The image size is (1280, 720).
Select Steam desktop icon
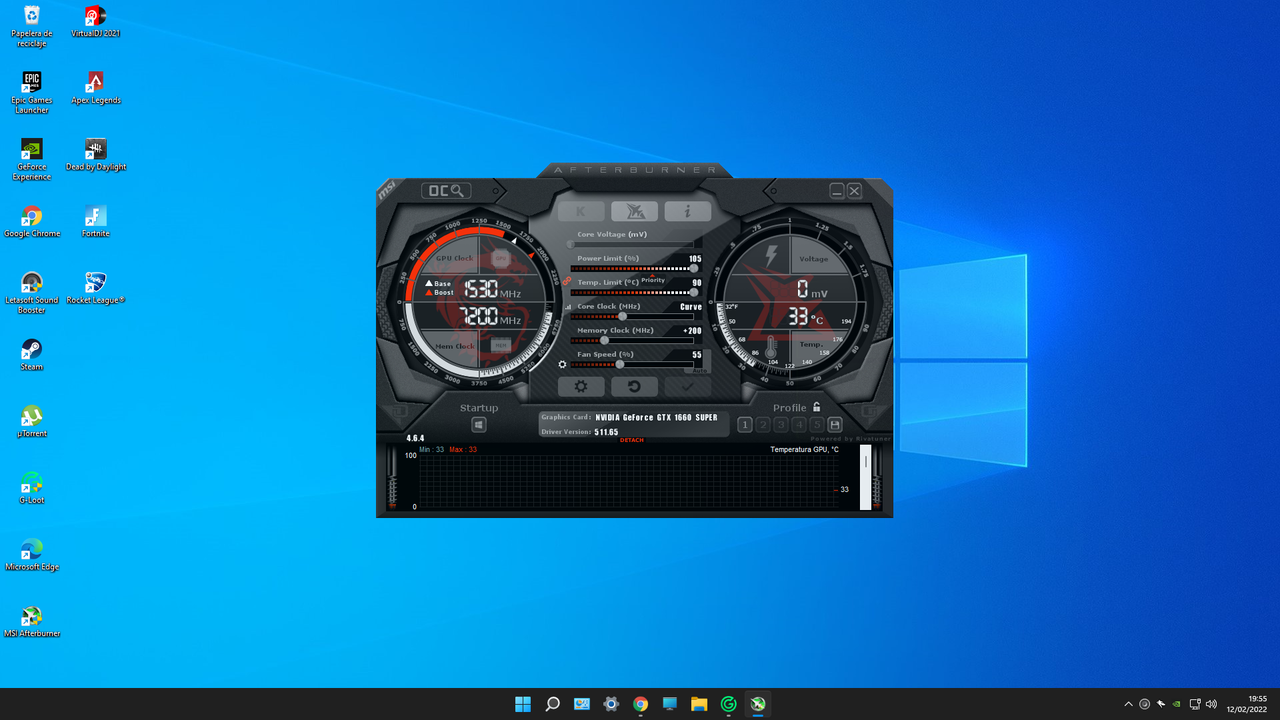[32, 355]
